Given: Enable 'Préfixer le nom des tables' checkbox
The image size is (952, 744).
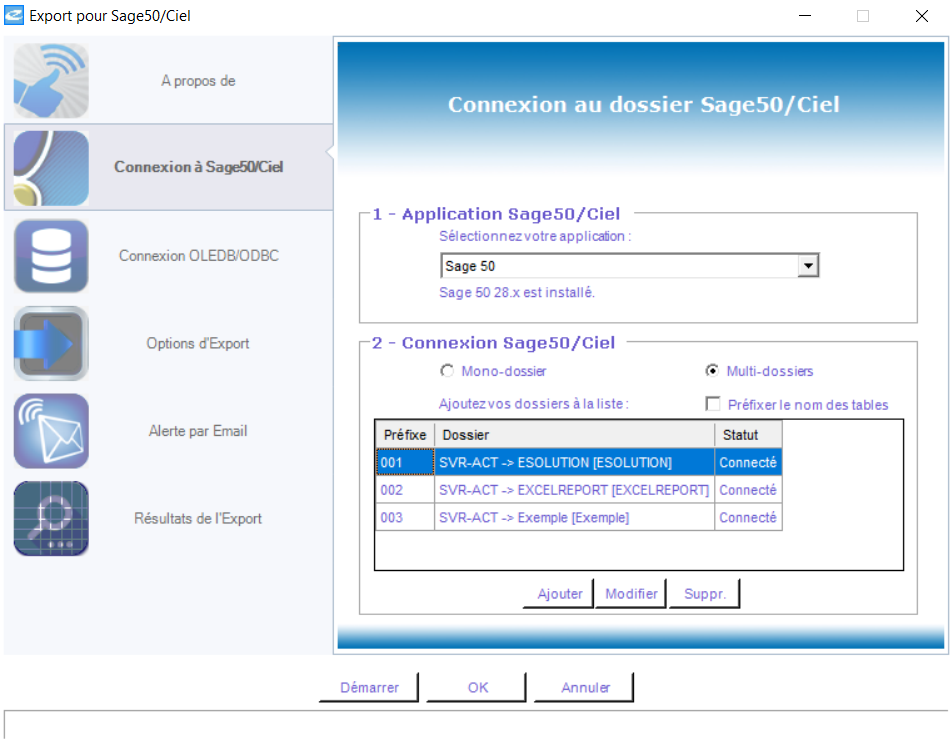Looking at the screenshot, I should [x=713, y=404].
